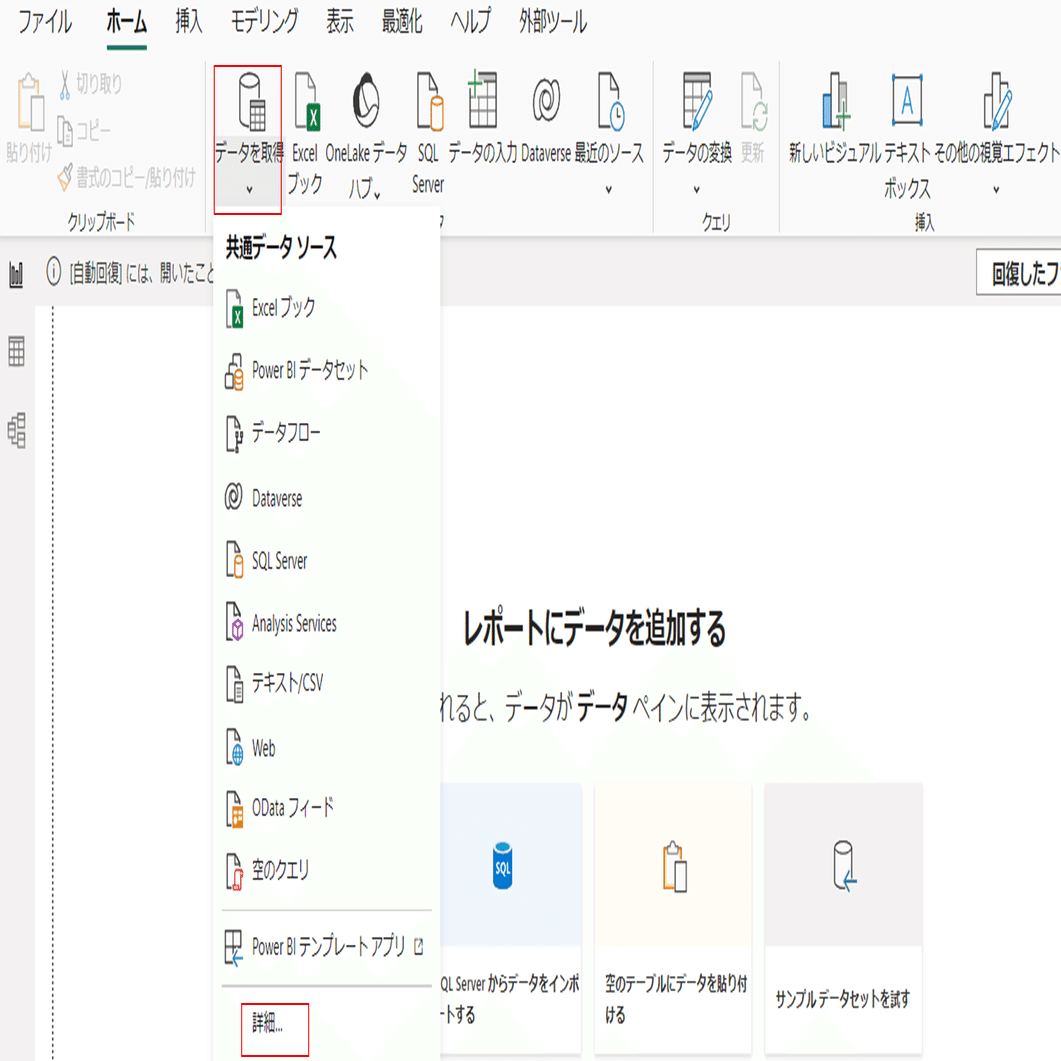Open the 挿入 ribbon tab
The width and height of the screenshot is (1061, 1061).
(x=189, y=22)
